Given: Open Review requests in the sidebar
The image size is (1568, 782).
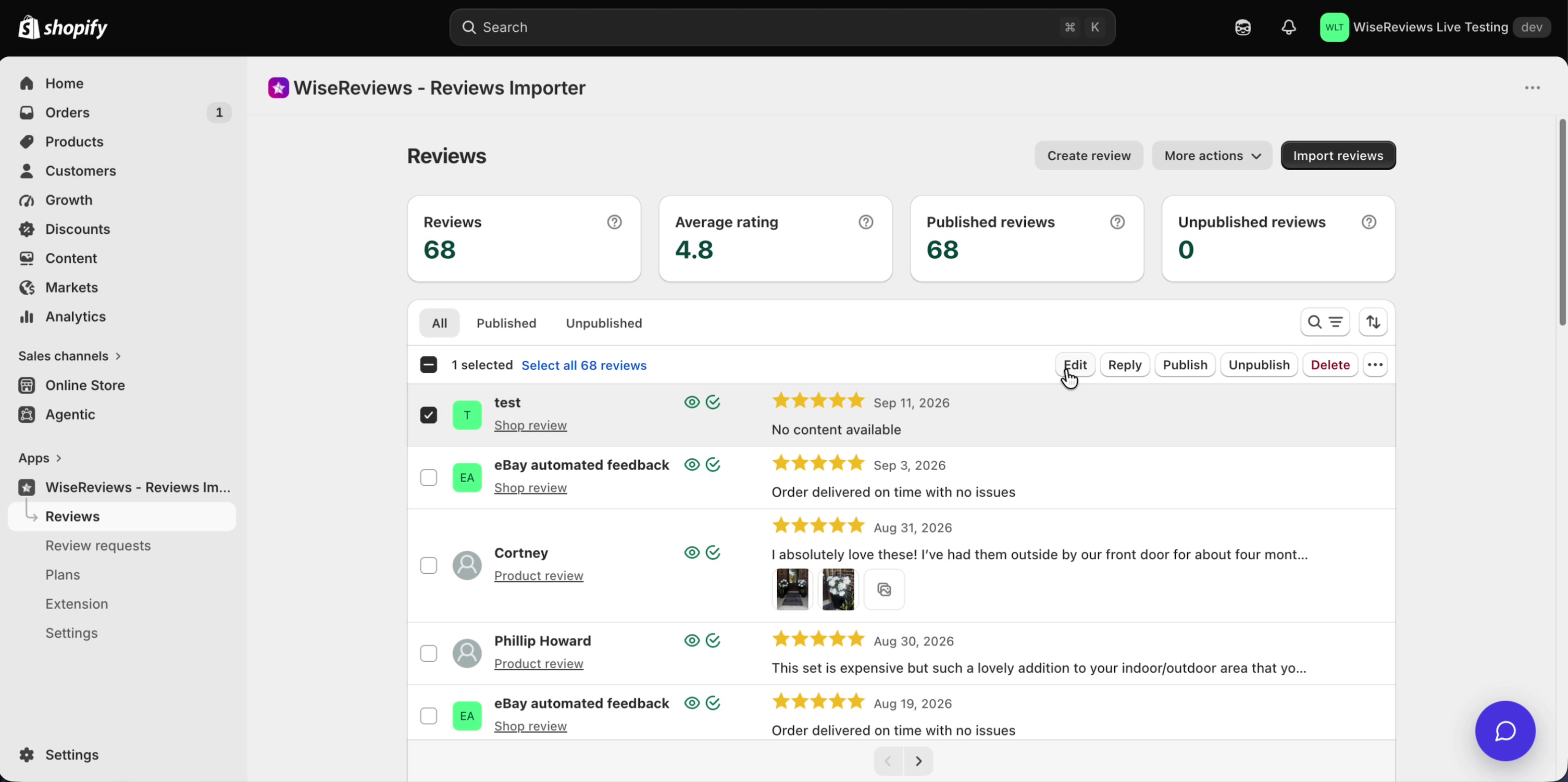Looking at the screenshot, I should point(98,545).
